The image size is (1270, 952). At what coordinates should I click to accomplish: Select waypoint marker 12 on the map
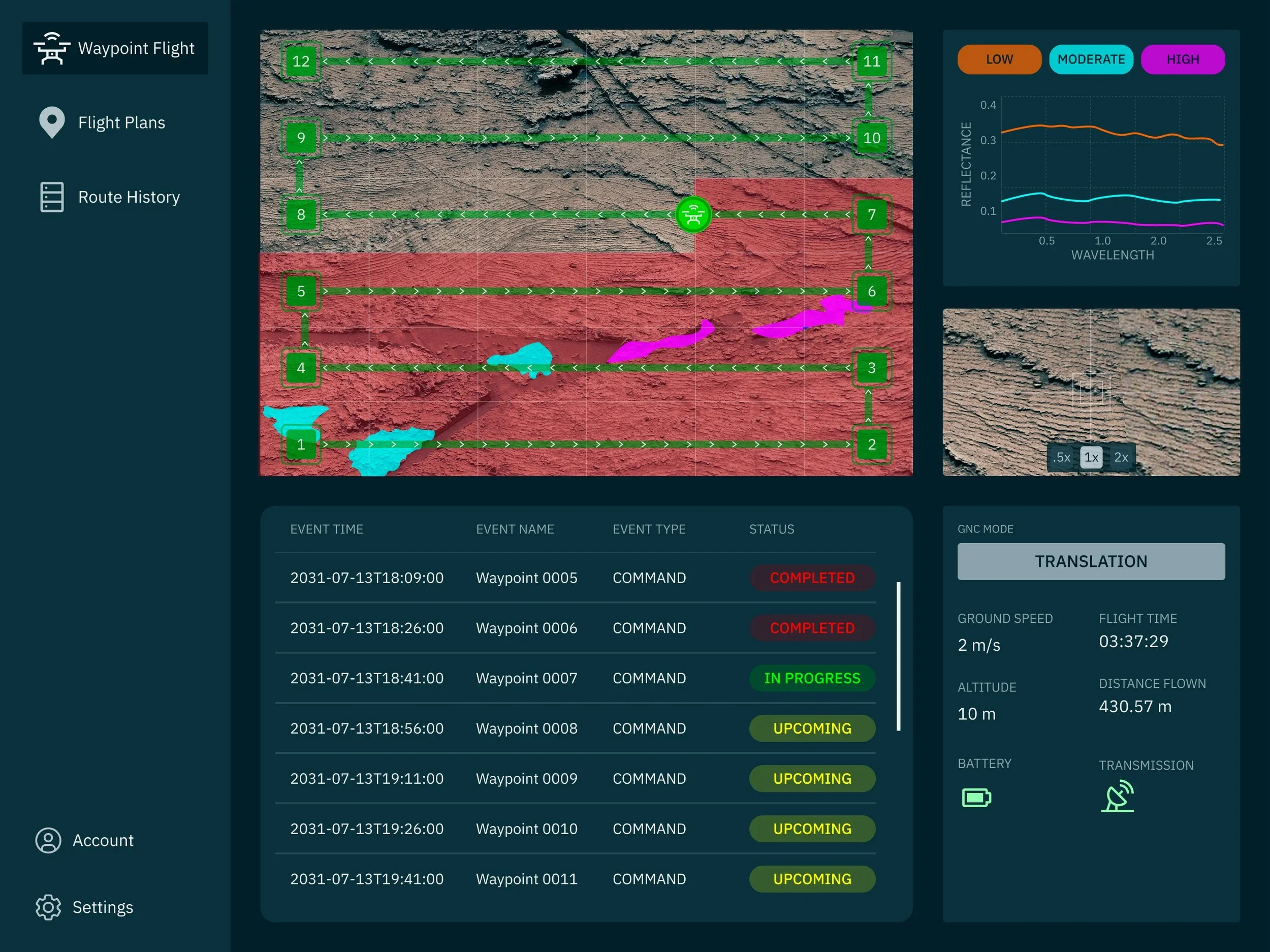(301, 61)
